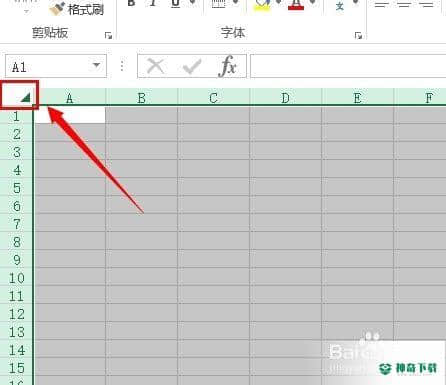Cancel entry with the X icon
Viewport: 446px width, 385px height.
point(155,66)
